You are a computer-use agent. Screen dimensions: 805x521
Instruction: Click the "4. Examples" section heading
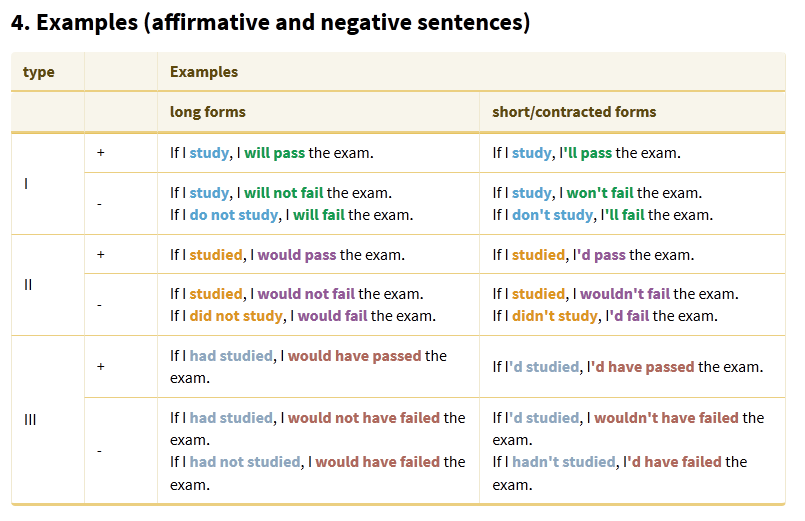[x=270, y=22]
